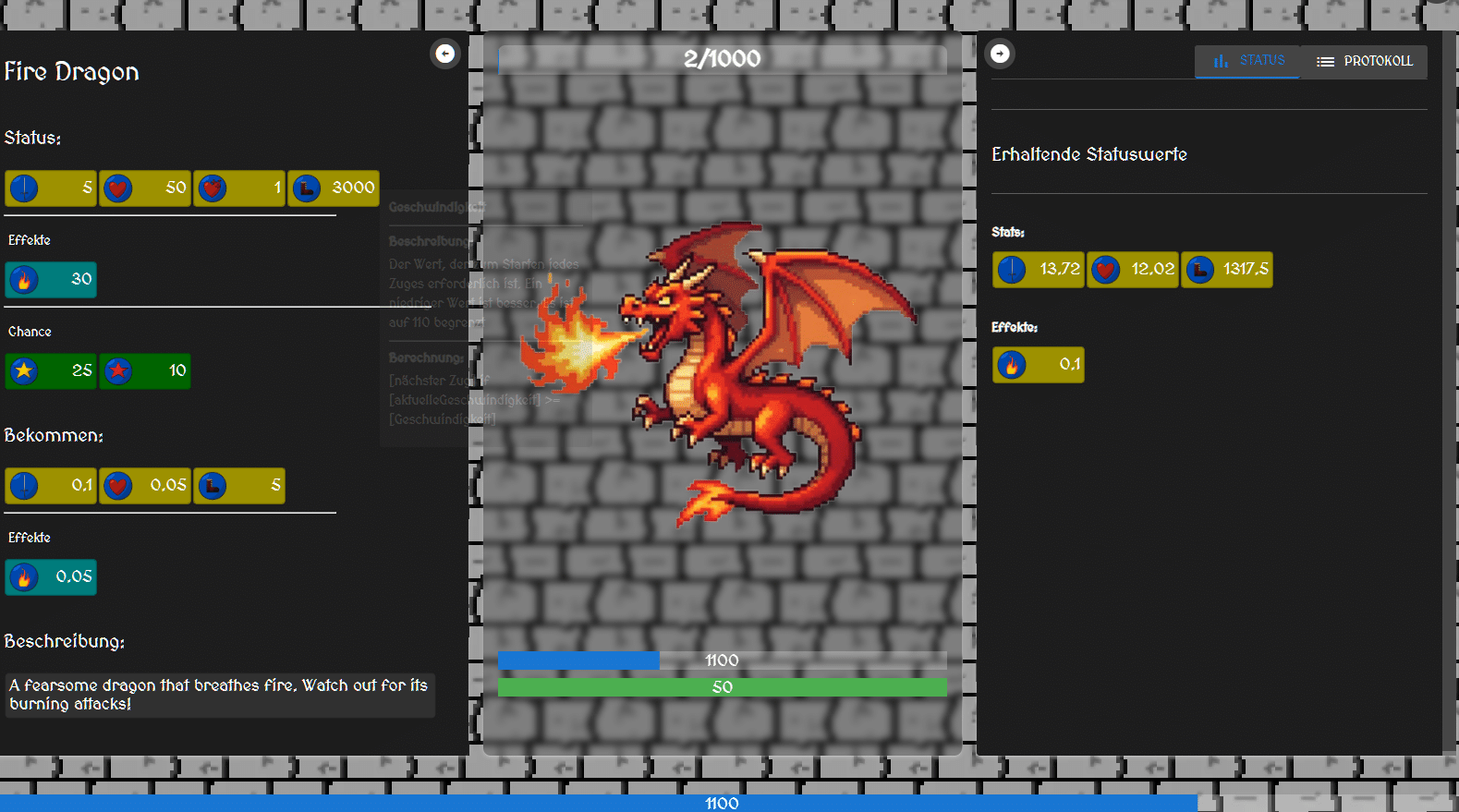
Task: Click the green 50 health bar
Action: [x=723, y=687]
